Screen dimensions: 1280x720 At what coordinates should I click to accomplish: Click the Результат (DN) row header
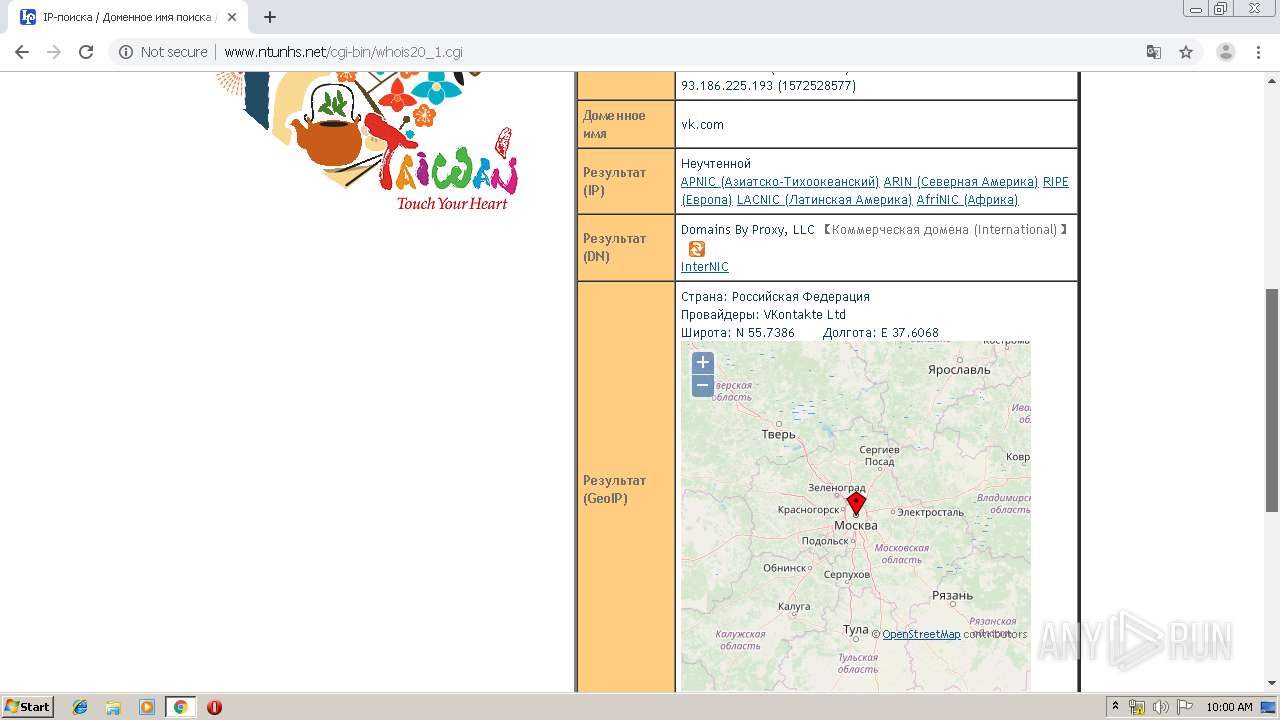pyautogui.click(x=626, y=247)
